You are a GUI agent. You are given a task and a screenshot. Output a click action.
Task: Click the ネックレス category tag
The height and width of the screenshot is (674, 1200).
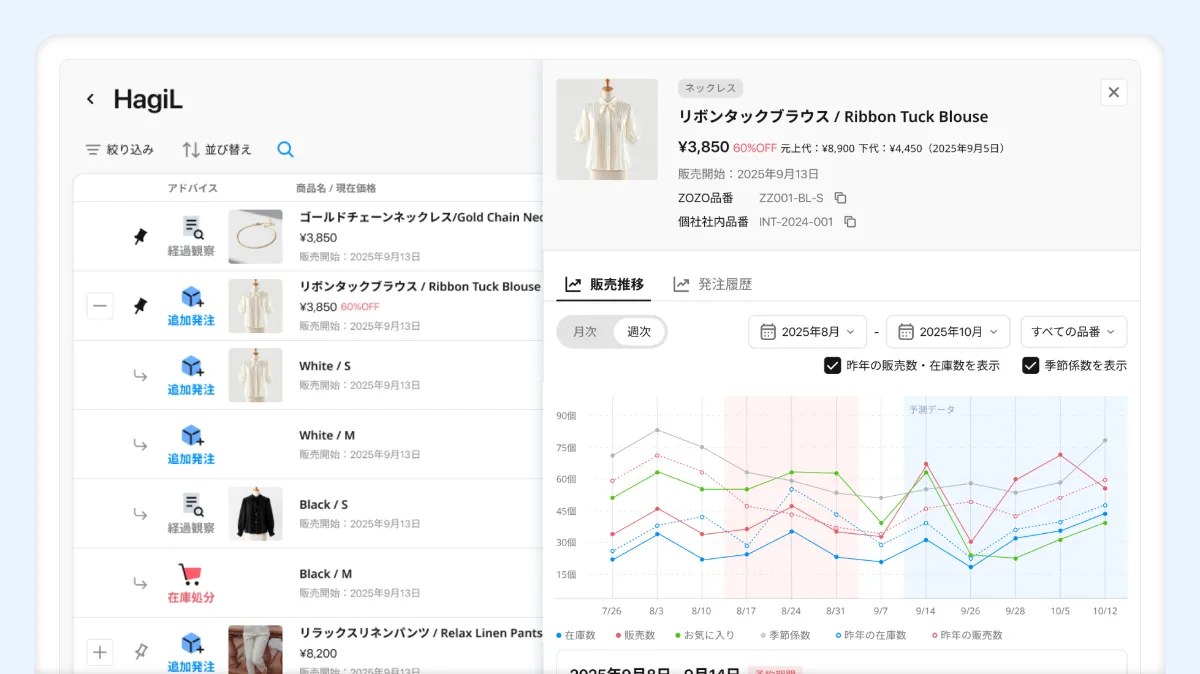pyautogui.click(x=710, y=88)
